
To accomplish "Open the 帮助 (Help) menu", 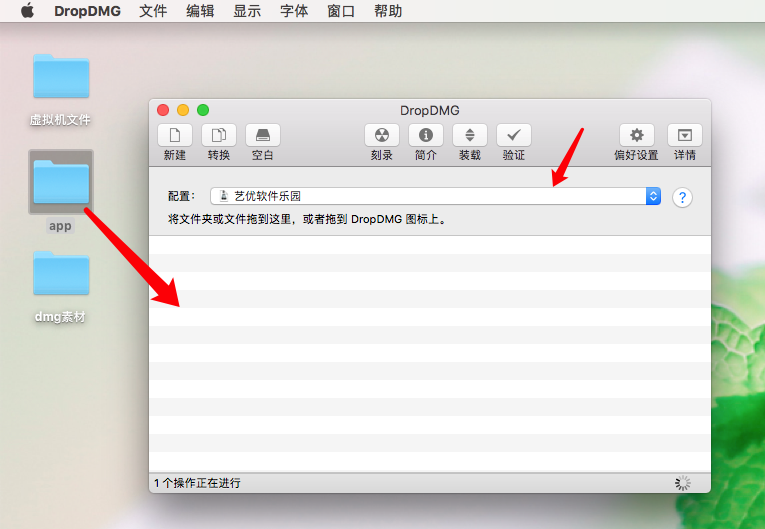I will click(x=388, y=11).
